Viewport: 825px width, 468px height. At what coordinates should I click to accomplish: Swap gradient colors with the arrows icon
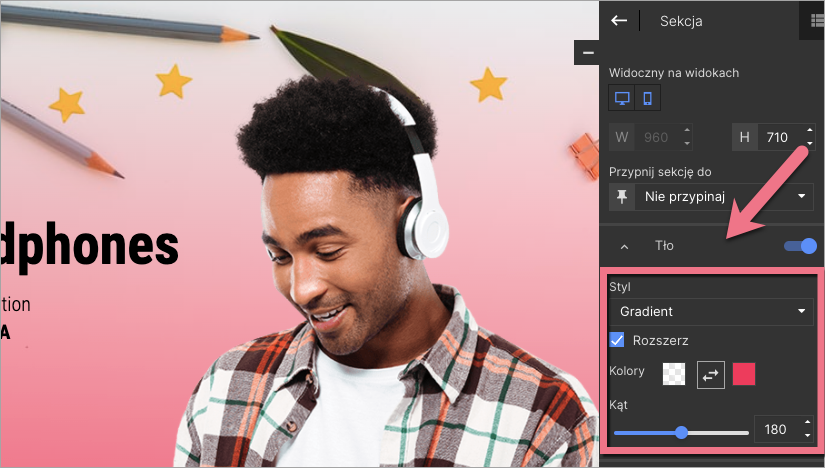[711, 374]
